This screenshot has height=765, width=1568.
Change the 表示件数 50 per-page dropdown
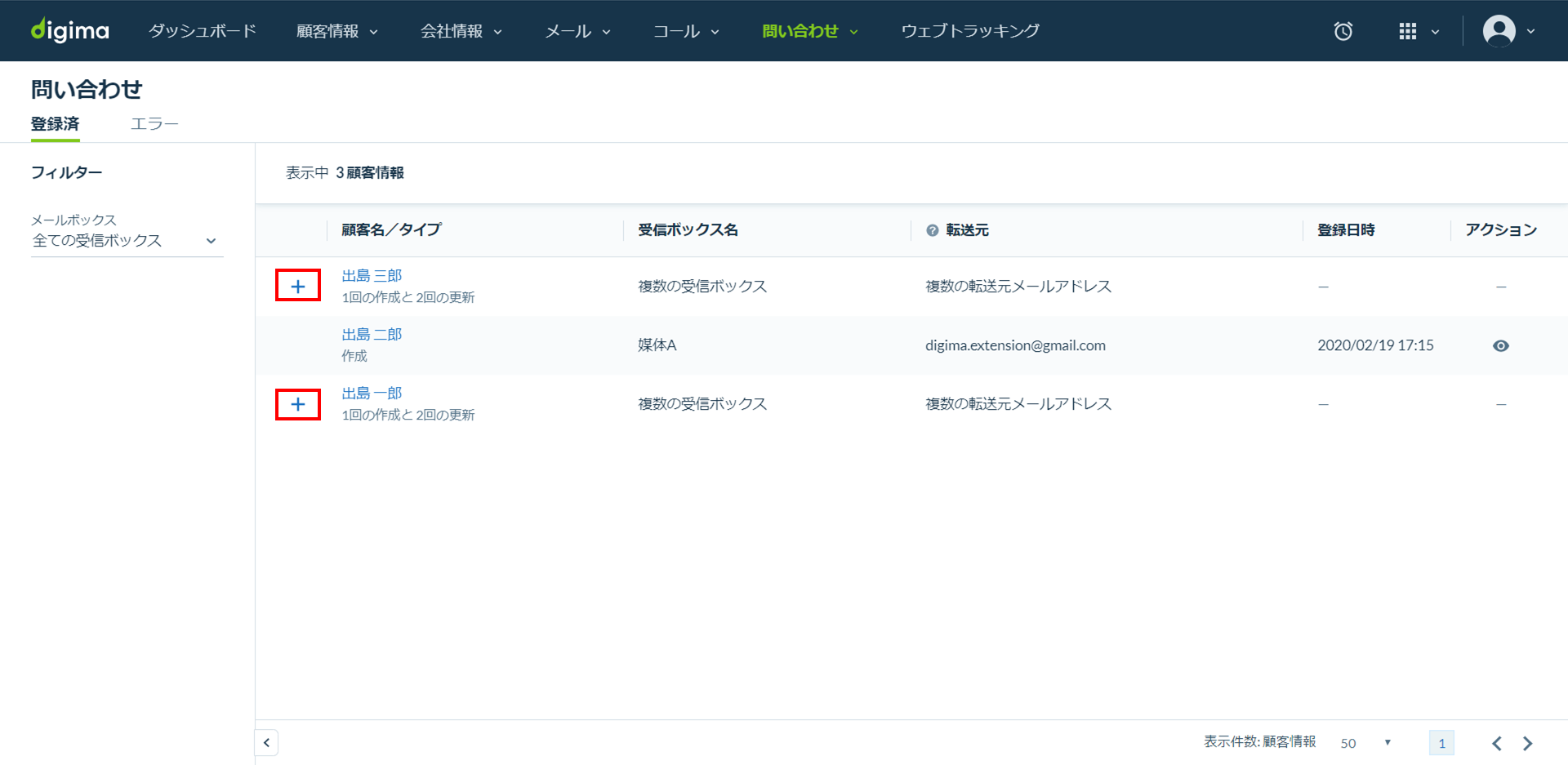coord(1365,743)
